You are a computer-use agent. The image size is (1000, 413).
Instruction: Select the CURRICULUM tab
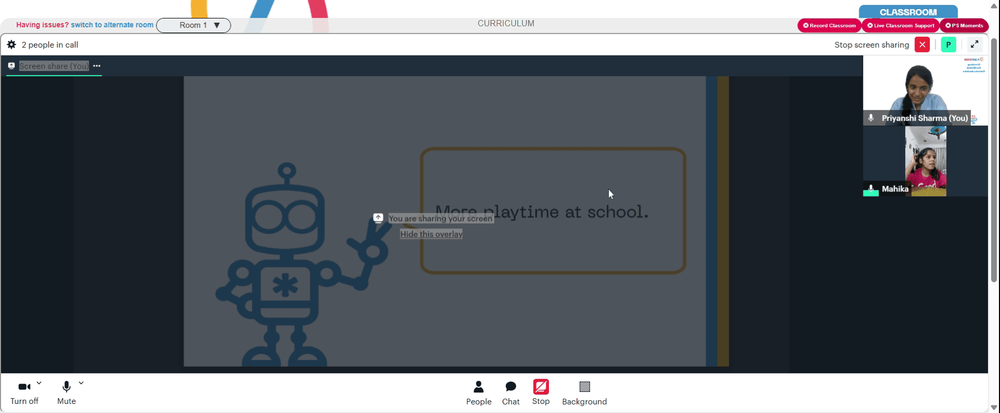(506, 24)
